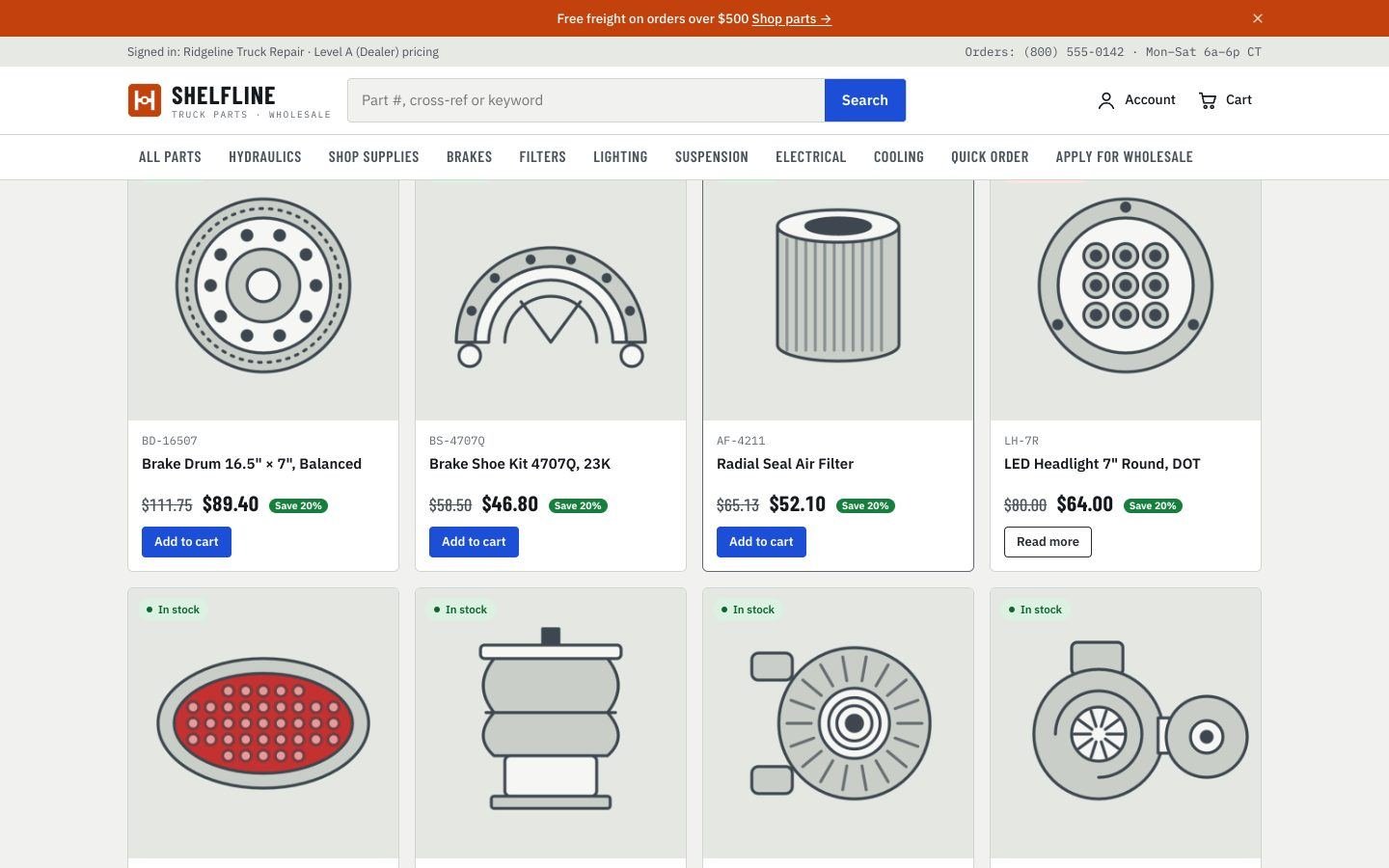1389x868 pixels.
Task: View the alternator product image
Action: pos(838,723)
